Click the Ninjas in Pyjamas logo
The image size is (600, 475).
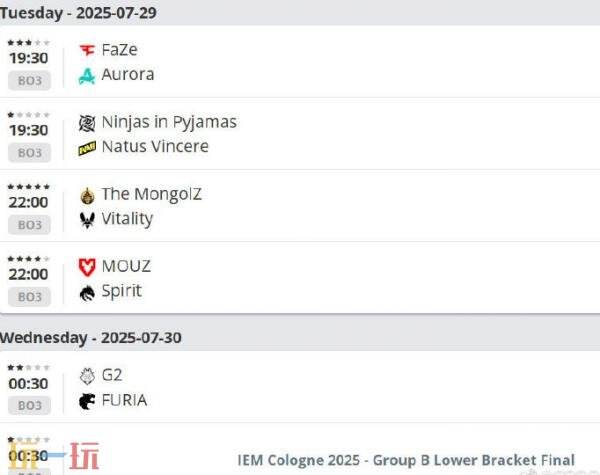click(87, 123)
